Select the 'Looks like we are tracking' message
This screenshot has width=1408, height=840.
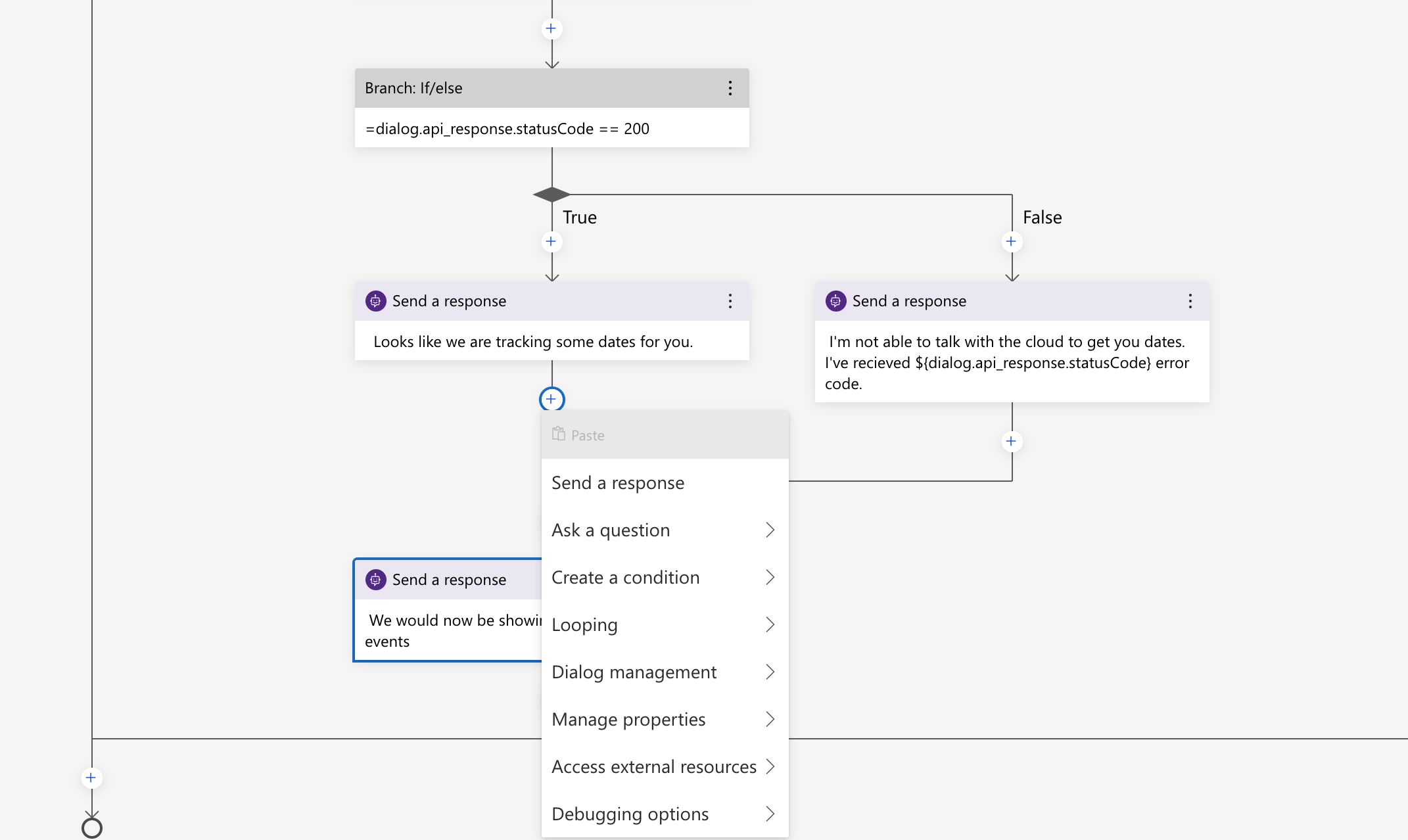tap(533, 342)
